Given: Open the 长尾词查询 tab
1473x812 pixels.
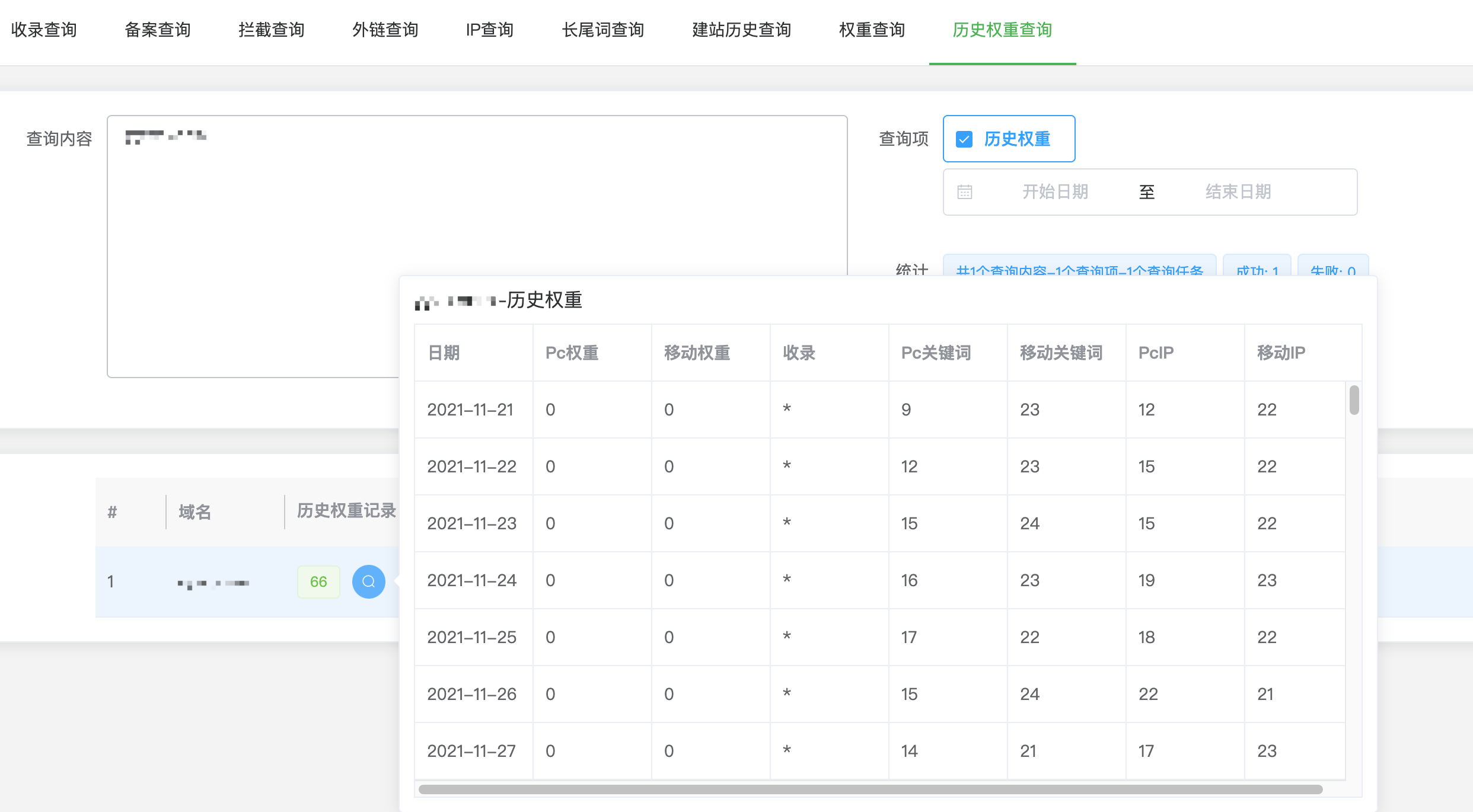Looking at the screenshot, I should coord(603,30).
